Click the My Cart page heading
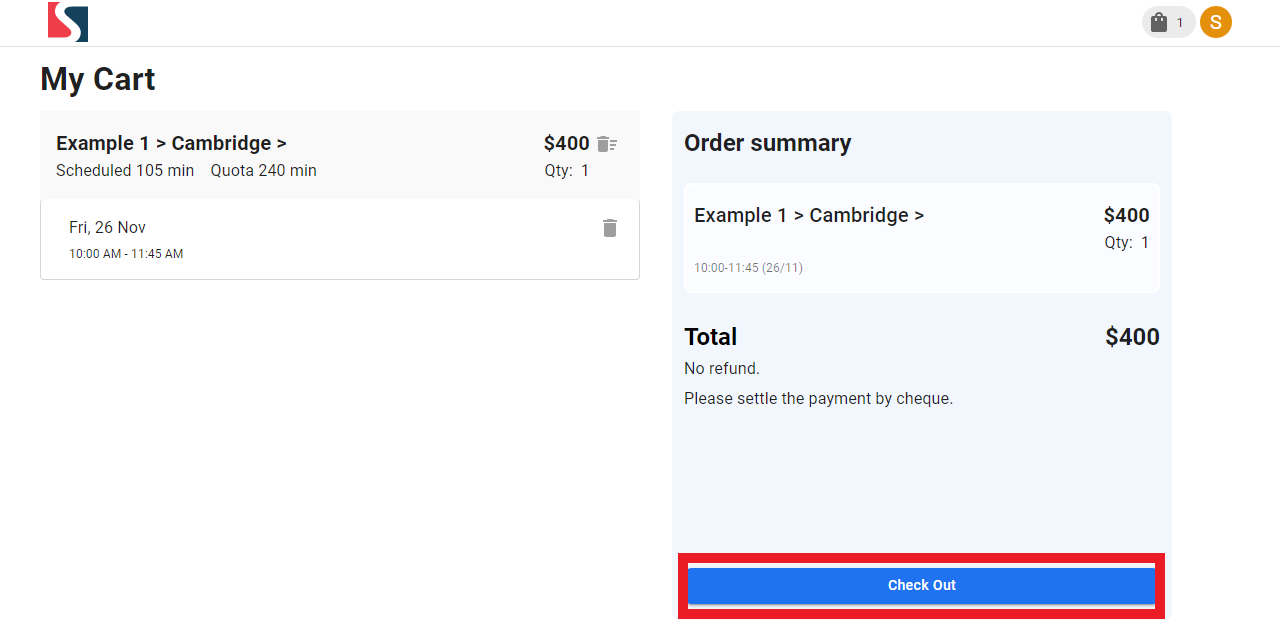Screen dimensions: 1280x644 coord(98,79)
